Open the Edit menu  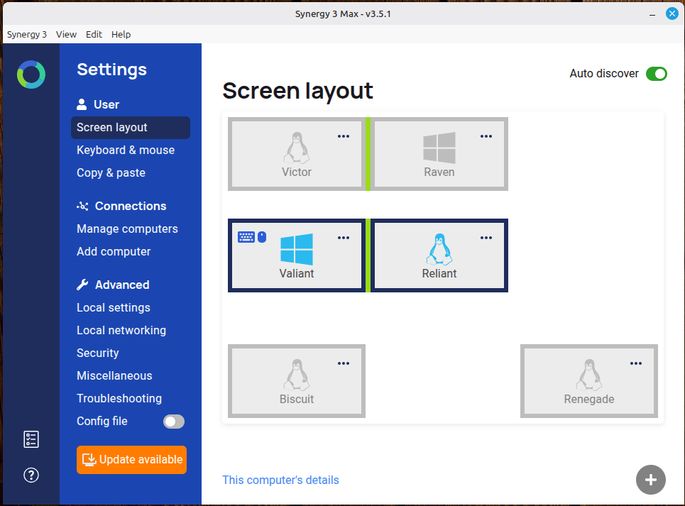[x=93, y=35]
